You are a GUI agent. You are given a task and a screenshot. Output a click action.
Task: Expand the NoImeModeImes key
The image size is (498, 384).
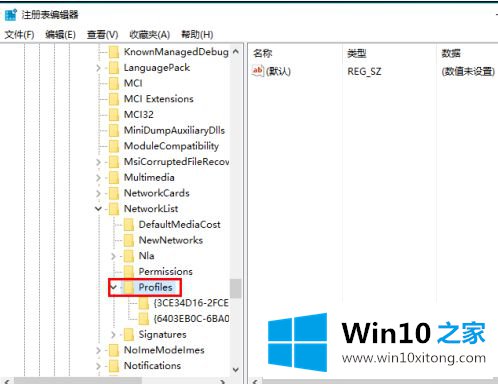(98, 350)
